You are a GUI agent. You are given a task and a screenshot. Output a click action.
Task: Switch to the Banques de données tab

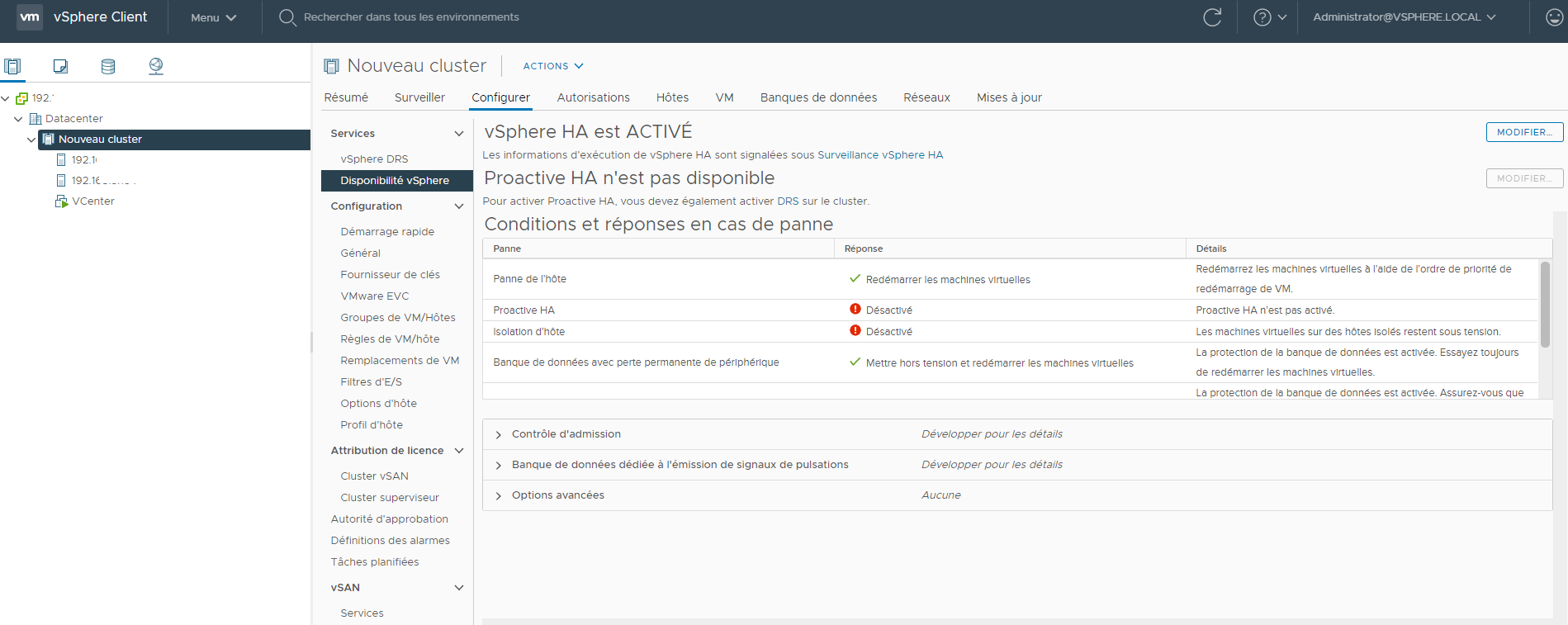pos(818,97)
